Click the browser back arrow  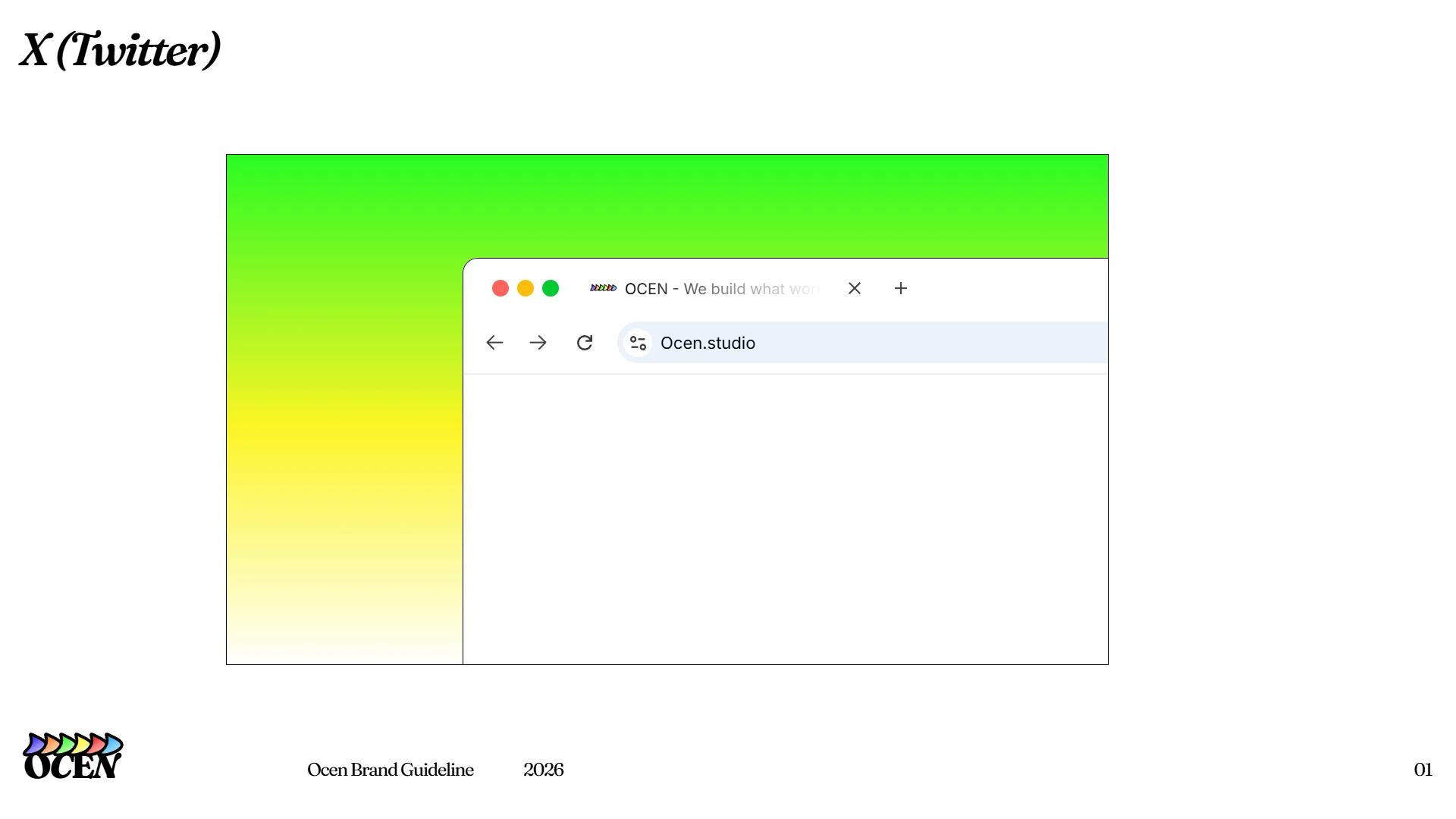point(494,343)
